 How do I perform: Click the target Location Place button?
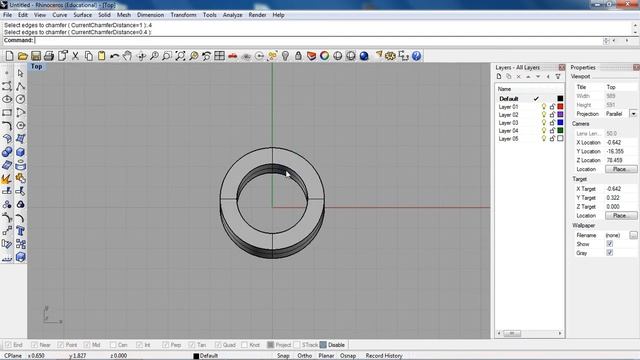621,216
